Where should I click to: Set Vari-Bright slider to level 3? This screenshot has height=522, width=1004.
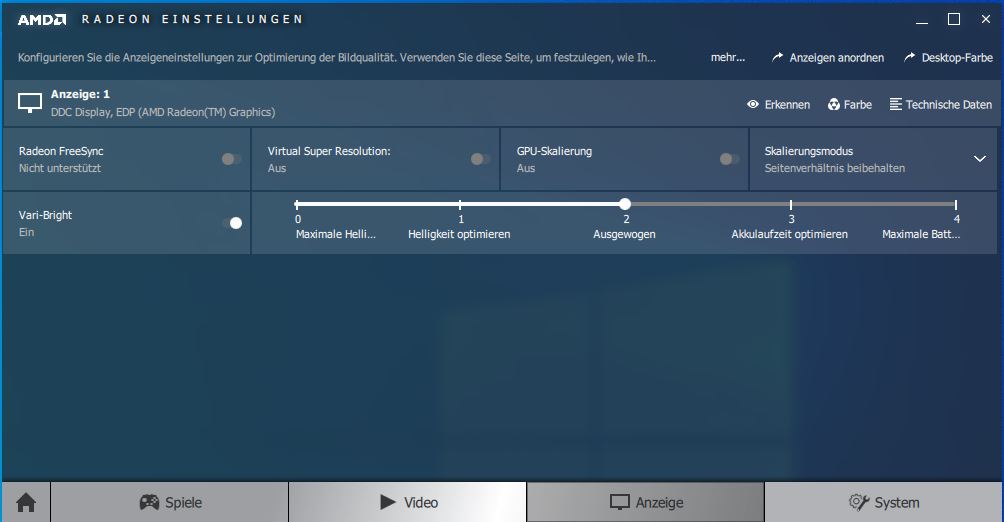[x=791, y=204]
